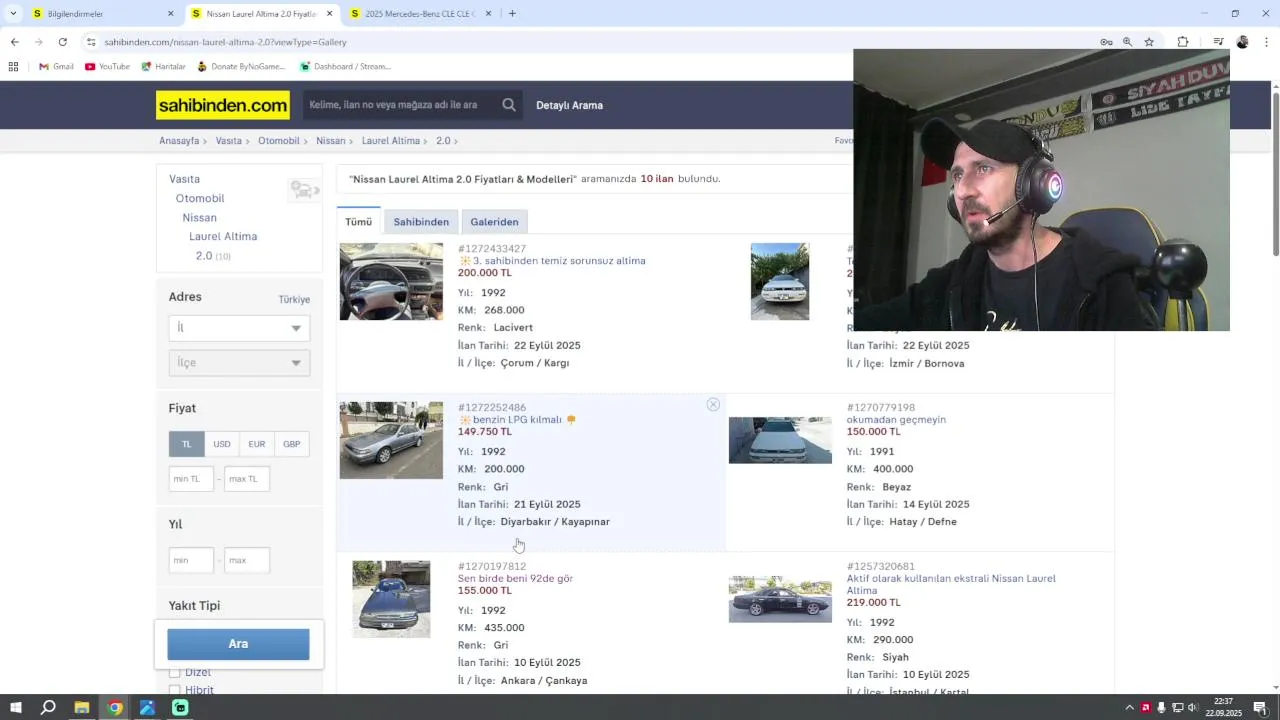Screen dimensions: 1280x720
Task: Open Detaylı Arama link
Action: [569, 105]
